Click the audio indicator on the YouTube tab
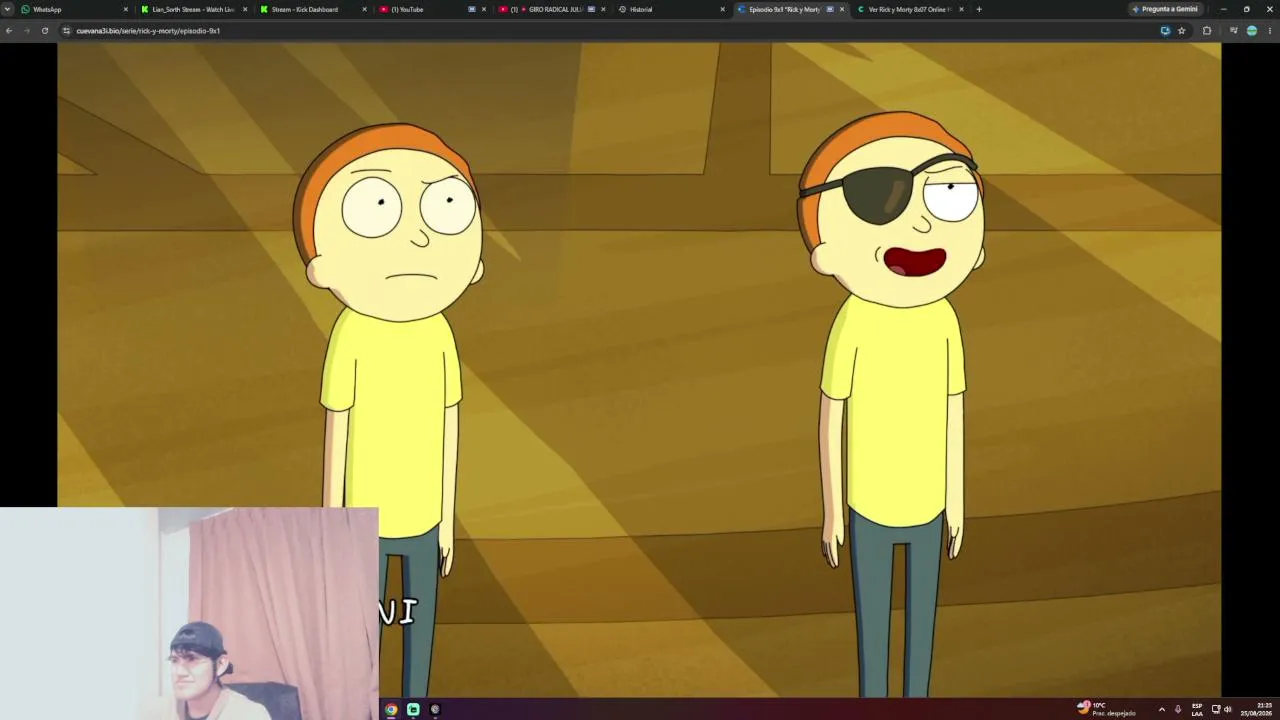Screen dimensions: 1280x720 pyautogui.click(x=472, y=9)
